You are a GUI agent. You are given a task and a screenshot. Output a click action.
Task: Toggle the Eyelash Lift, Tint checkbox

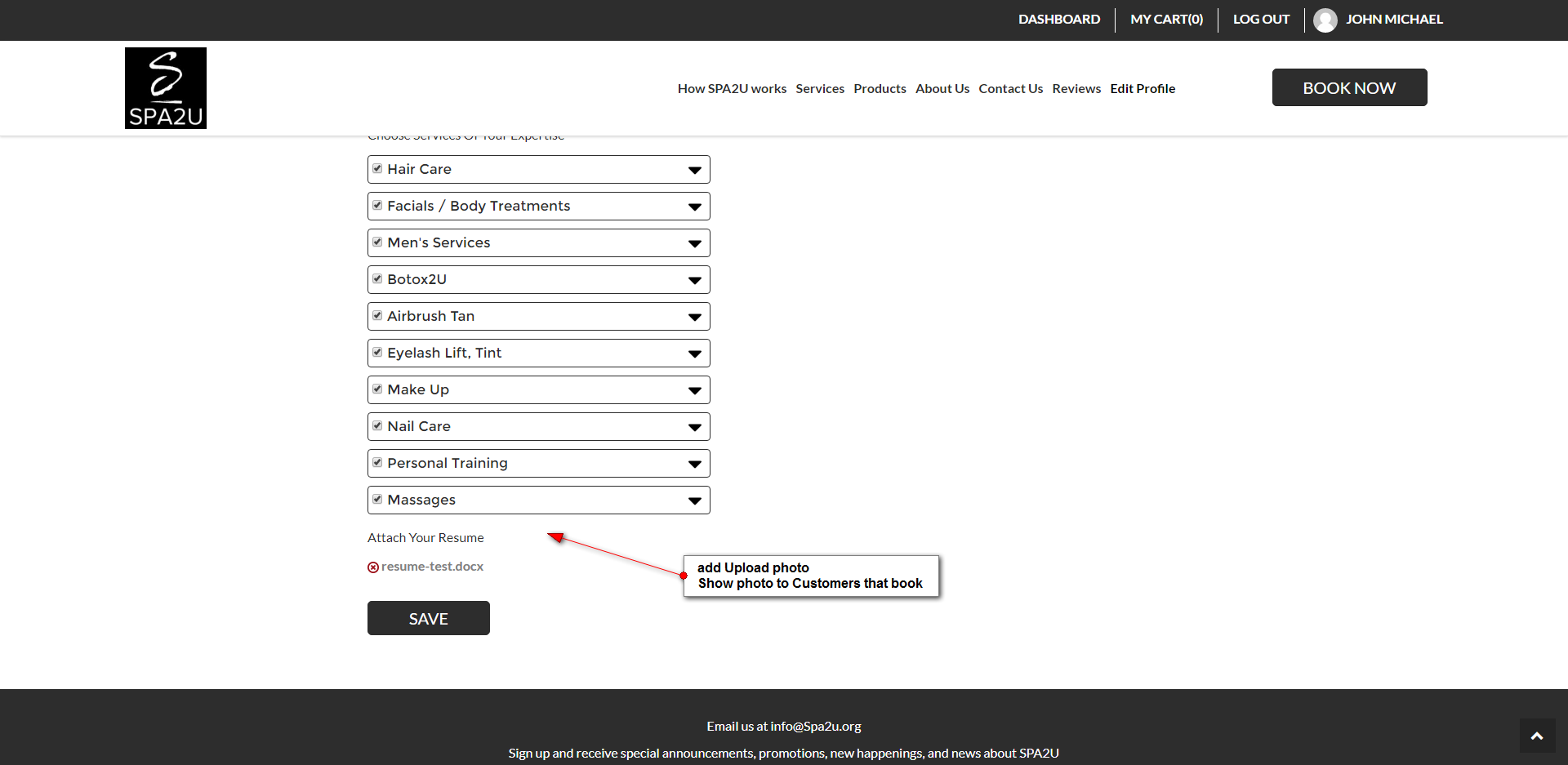coord(377,352)
